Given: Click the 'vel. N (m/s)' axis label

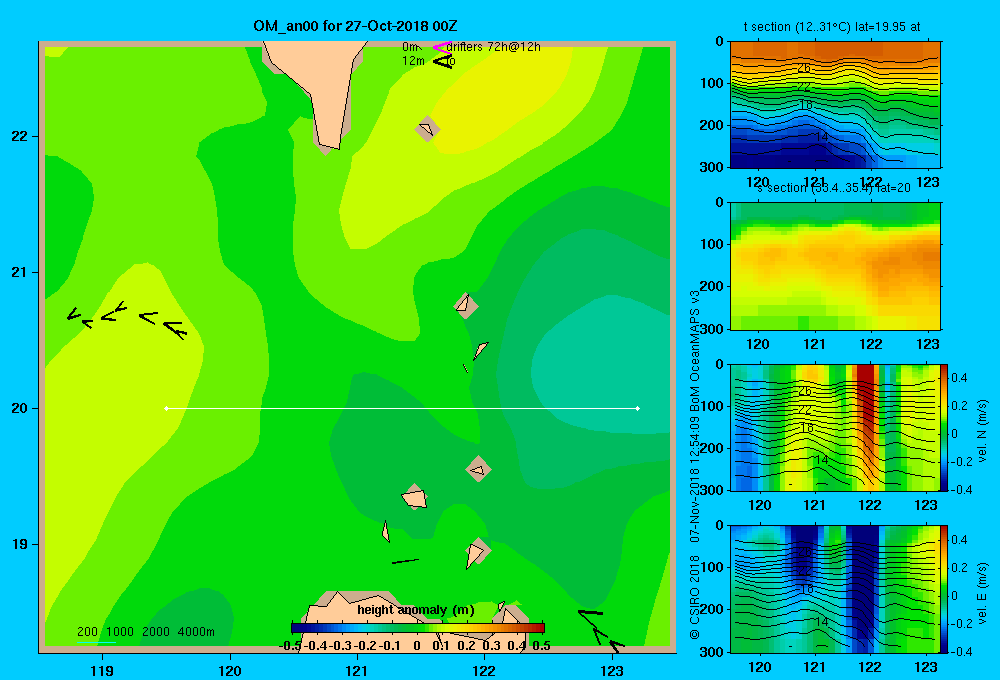Looking at the screenshot, I should coord(982,431).
